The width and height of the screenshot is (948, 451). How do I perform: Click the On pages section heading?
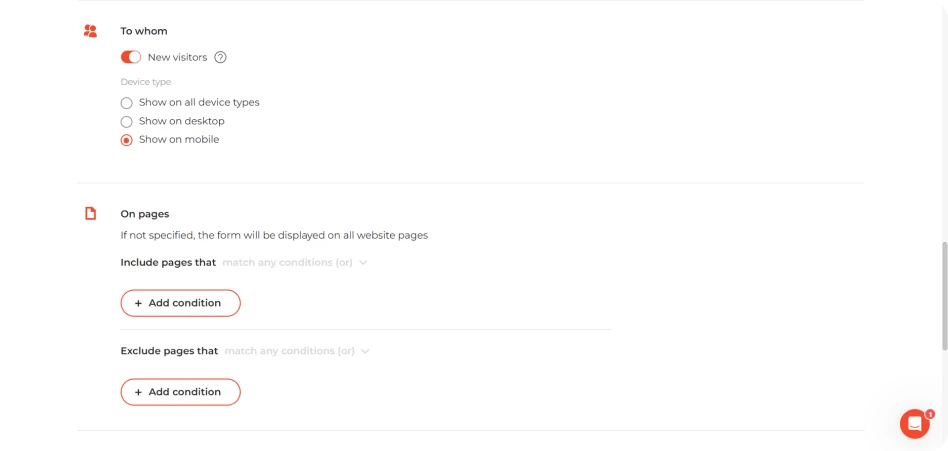coord(145,214)
